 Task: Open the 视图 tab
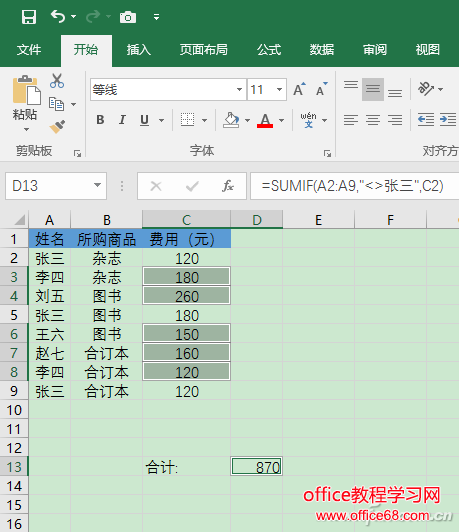(x=427, y=50)
